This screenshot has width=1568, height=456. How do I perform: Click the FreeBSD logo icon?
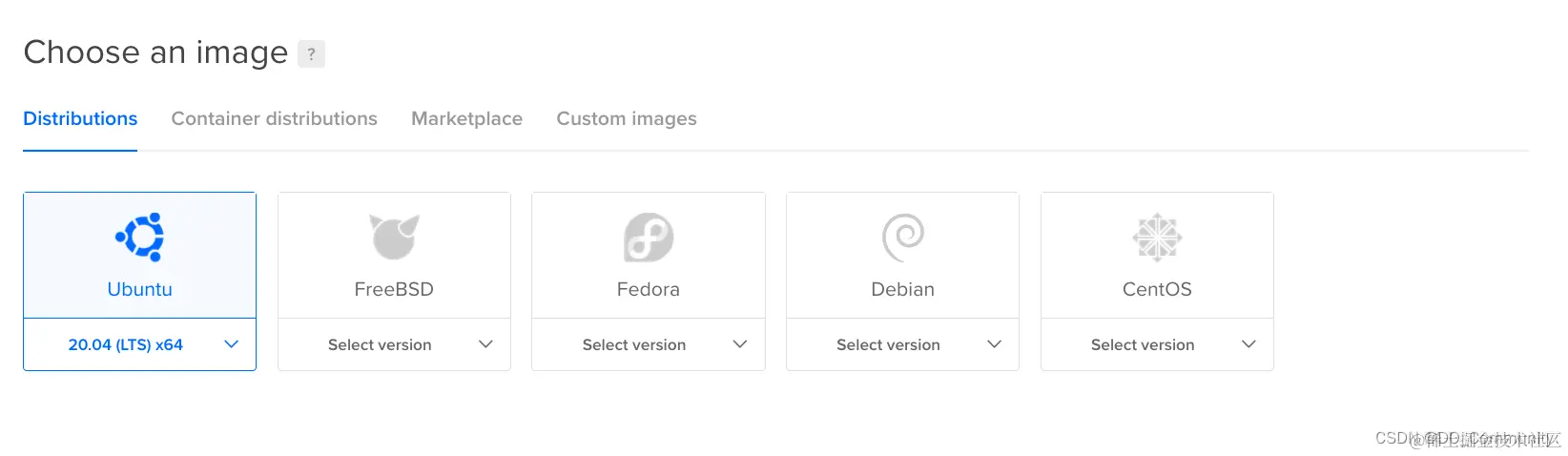[394, 237]
